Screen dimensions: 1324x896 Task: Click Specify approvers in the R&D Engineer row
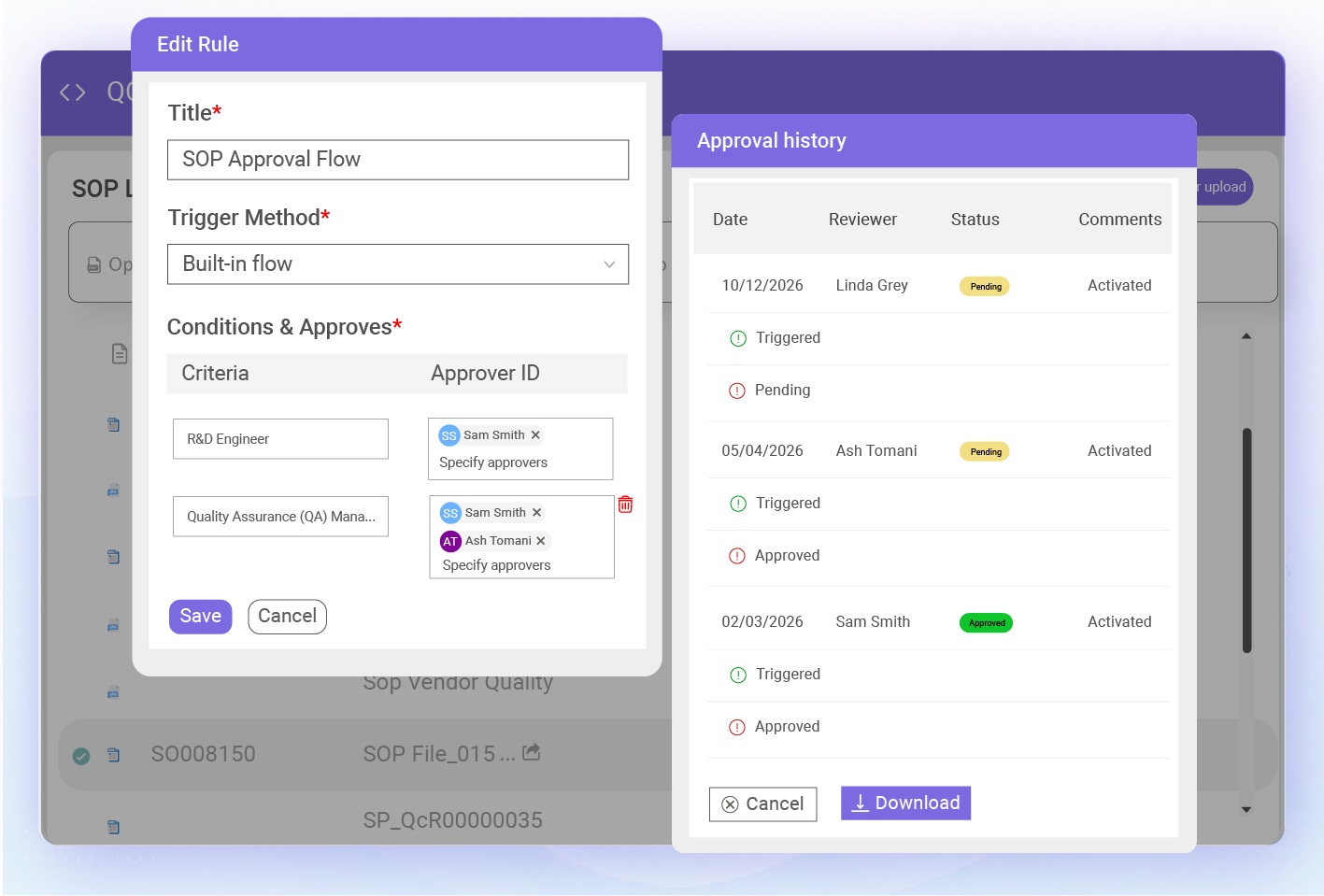493,462
